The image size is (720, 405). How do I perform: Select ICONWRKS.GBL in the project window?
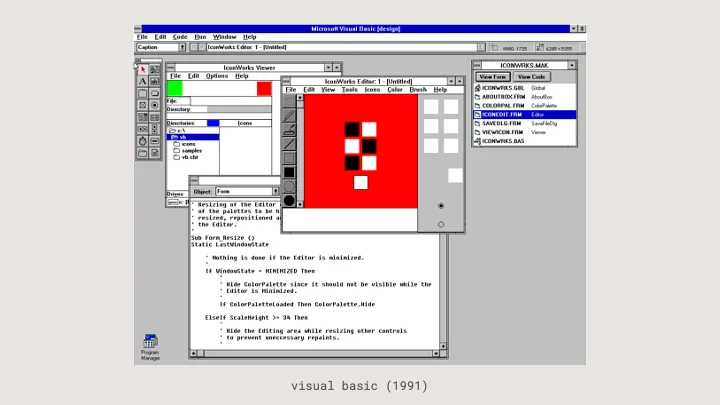[x=525, y=88]
